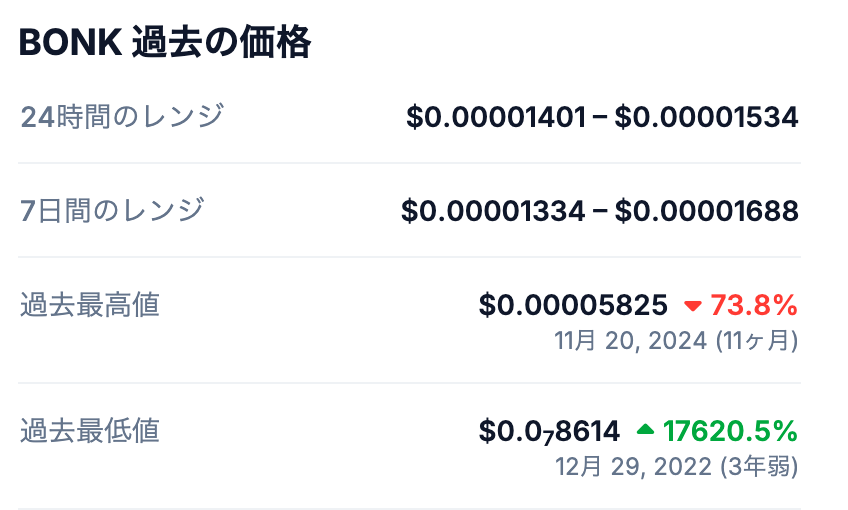Select the 24時間のレンジ label
Image resolution: width=848 pixels, height=510 pixels.
click(x=122, y=116)
